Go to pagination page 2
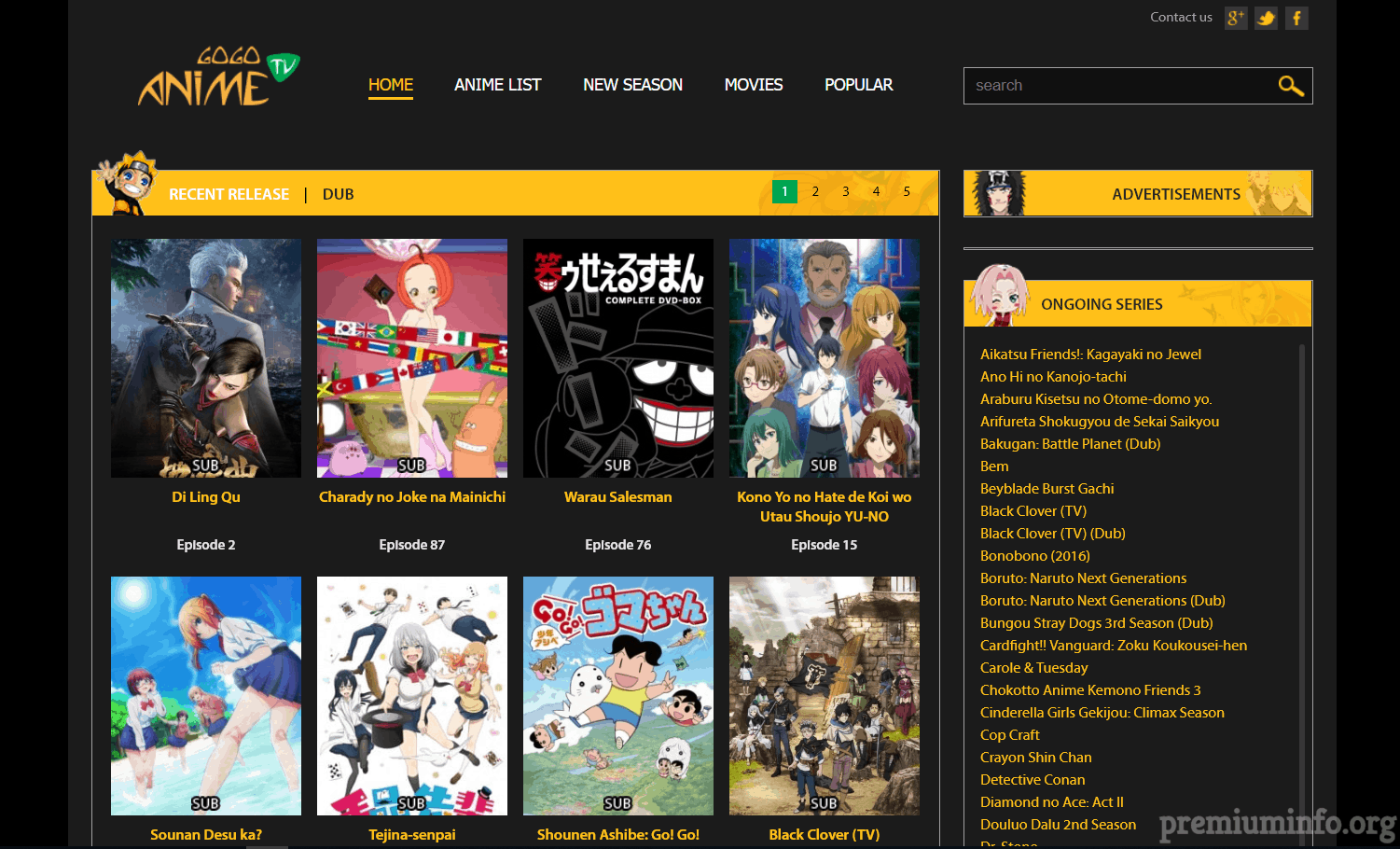This screenshot has height=849, width=1400. click(815, 191)
